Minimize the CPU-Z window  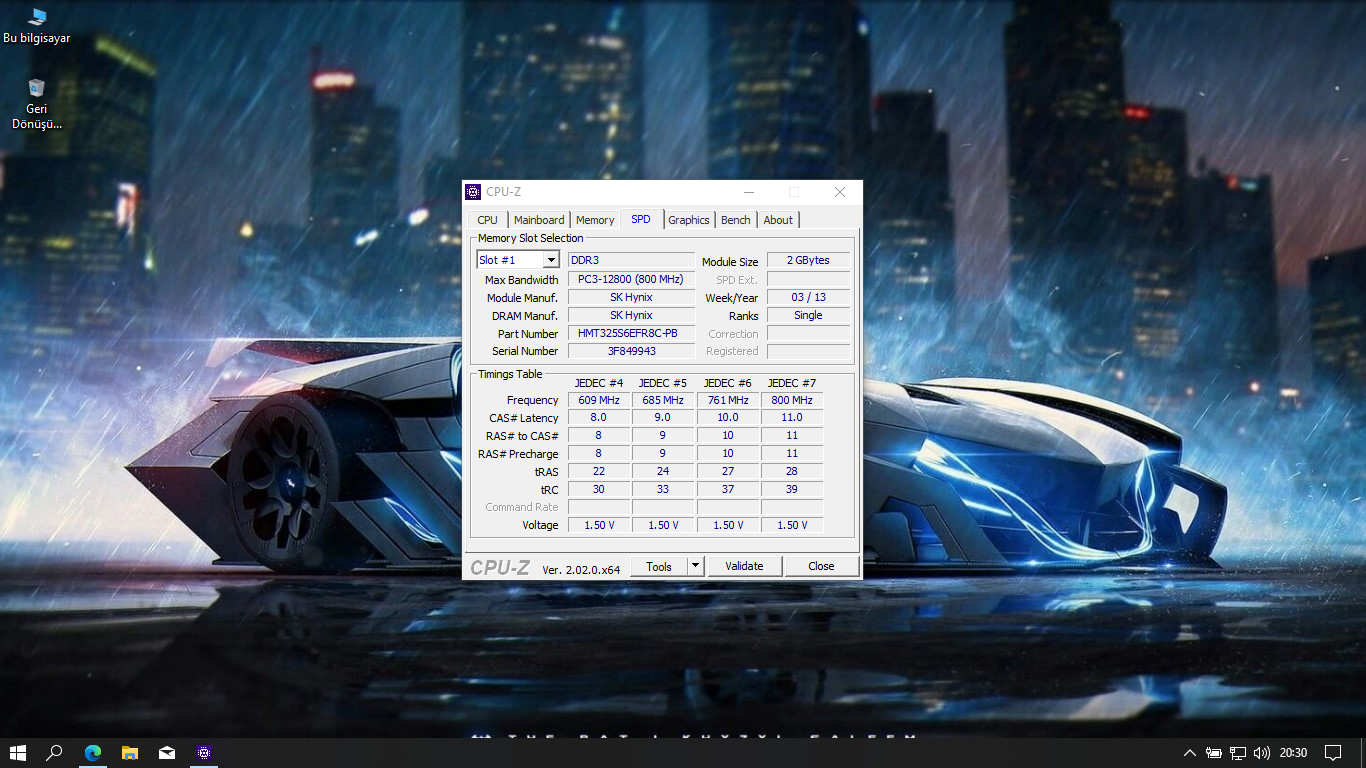point(748,192)
